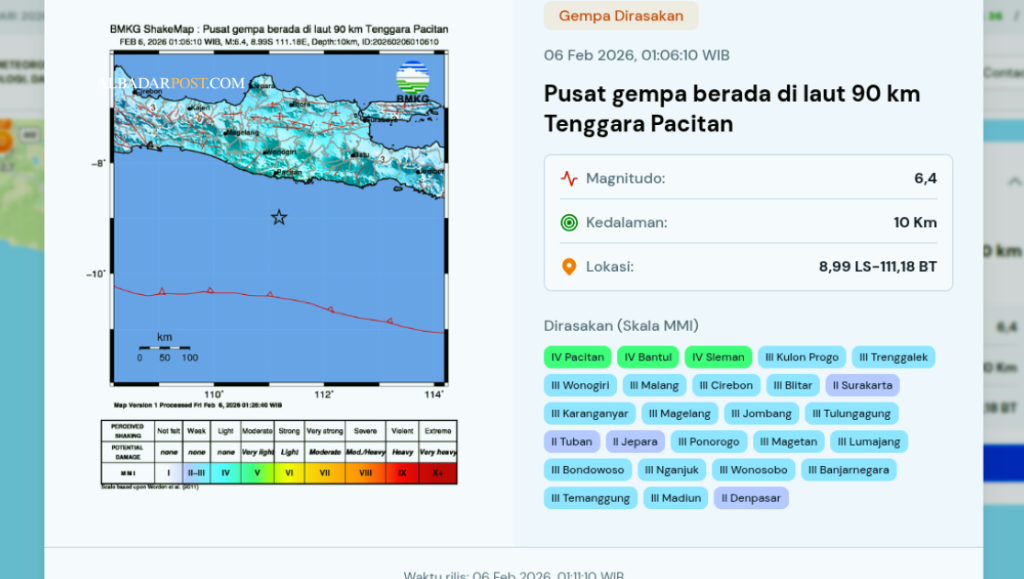
Task: Click the II Denpasar tag
Action: 751,497
